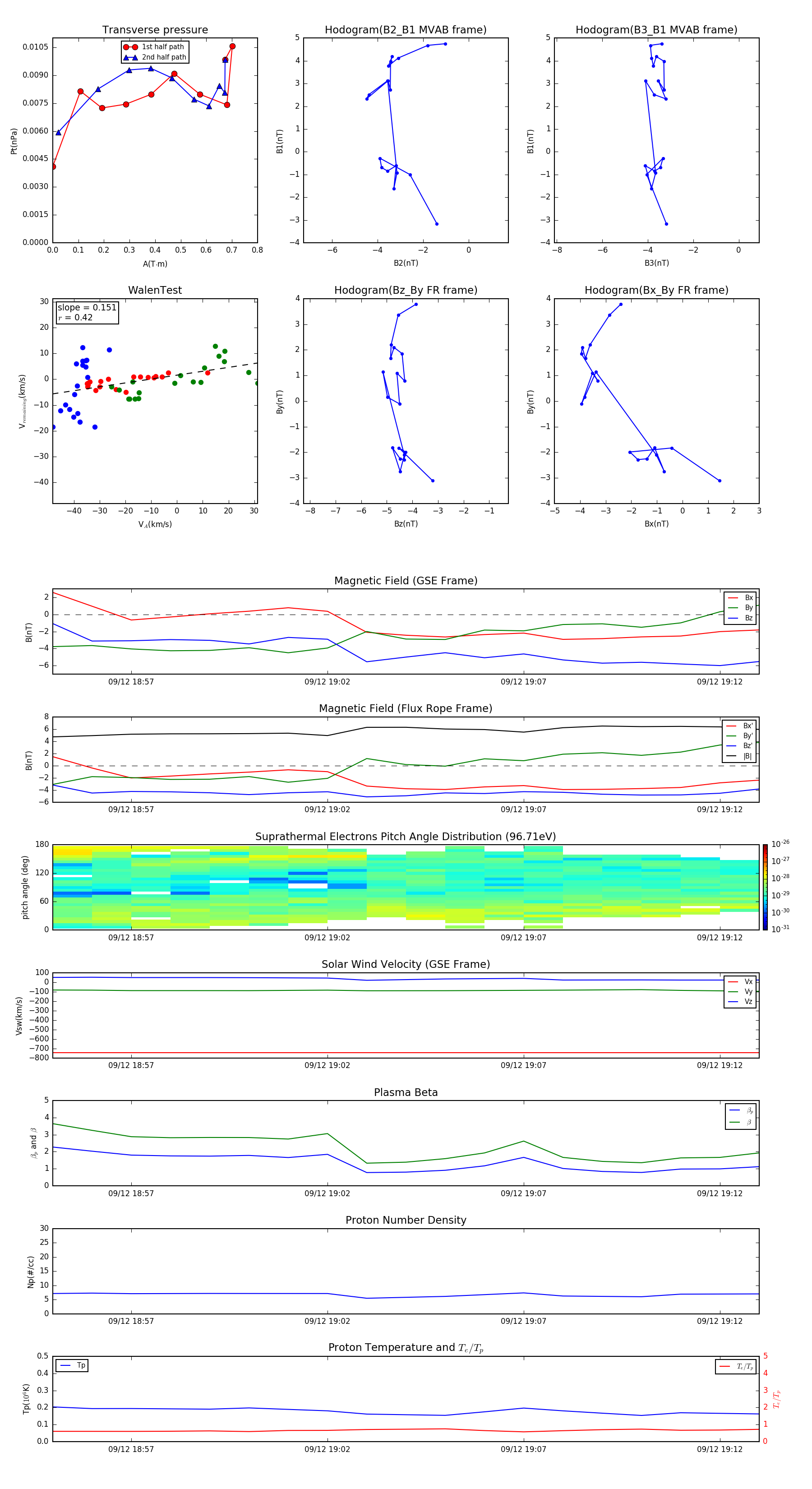Click the Proton Number Density title

tap(406, 1220)
